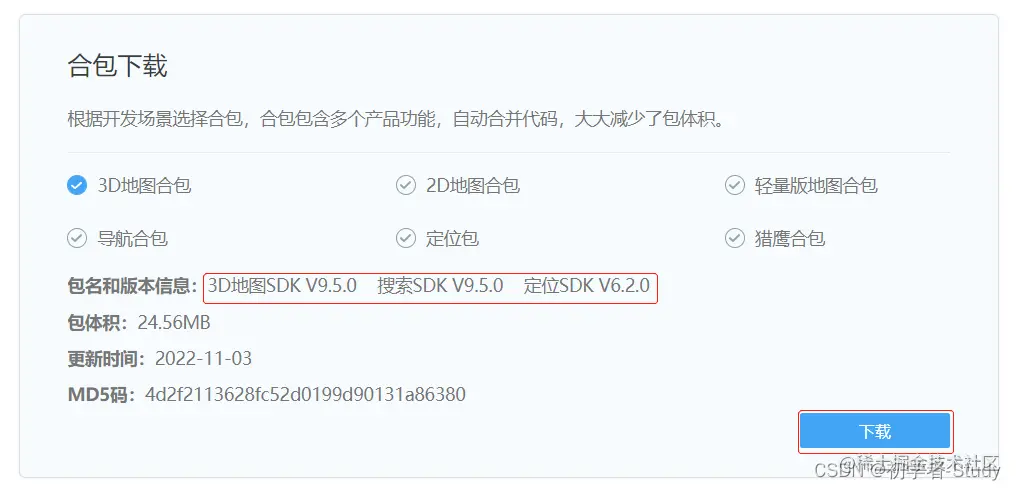Viewport: 1016px width, 490px height.
Task: Pick the 定位包 package label
Action: [x=452, y=239]
